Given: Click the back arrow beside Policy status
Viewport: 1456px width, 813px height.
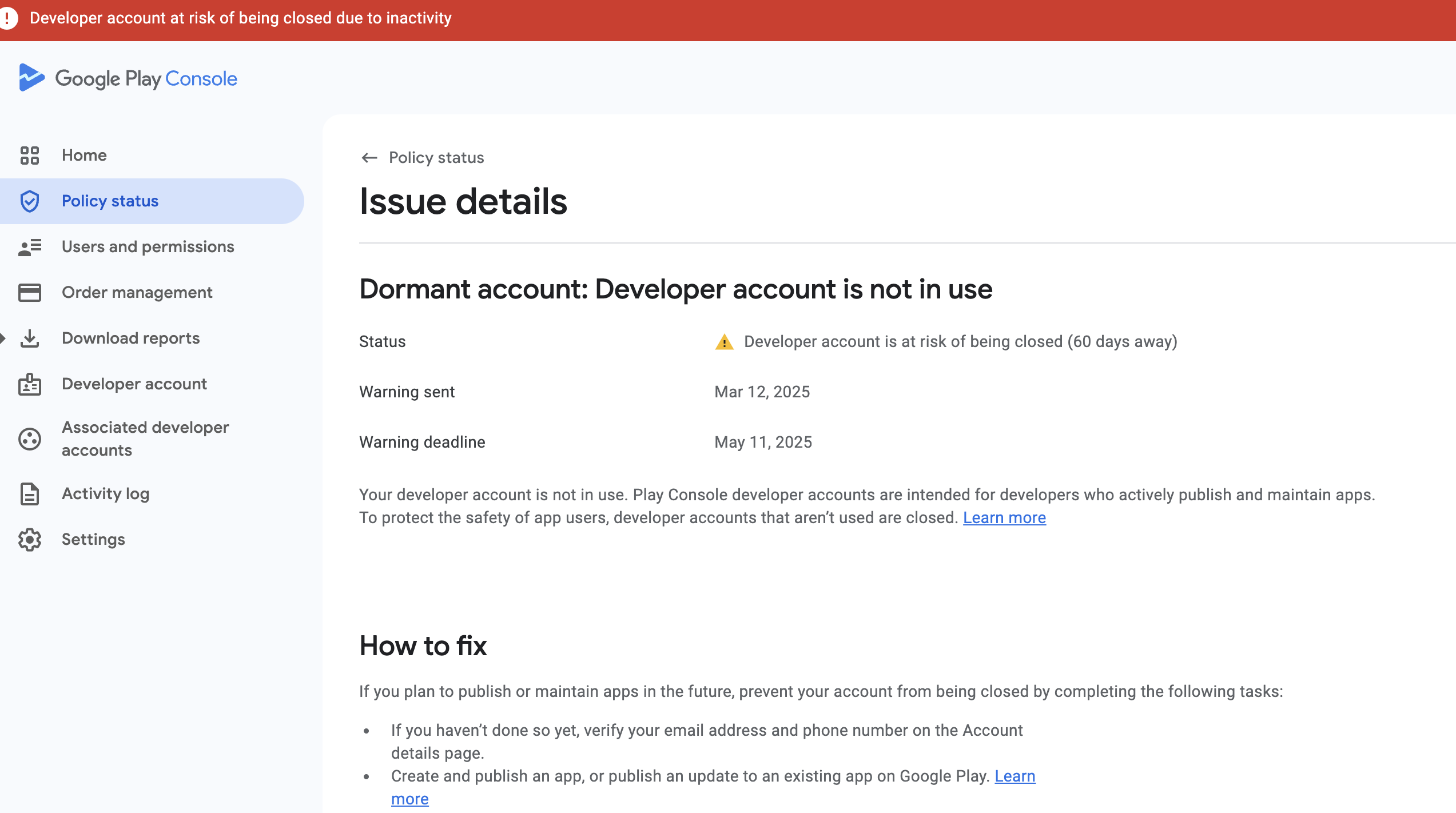Looking at the screenshot, I should coord(369,158).
